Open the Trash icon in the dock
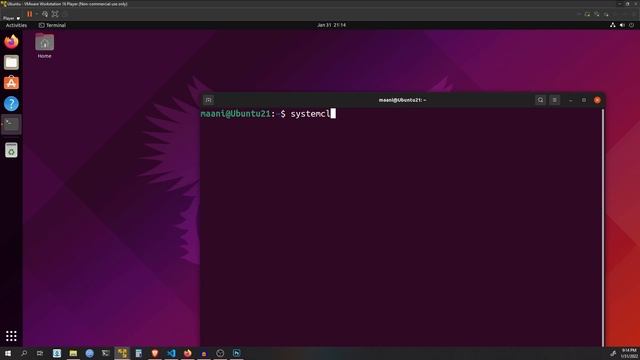 click(x=11, y=150)
